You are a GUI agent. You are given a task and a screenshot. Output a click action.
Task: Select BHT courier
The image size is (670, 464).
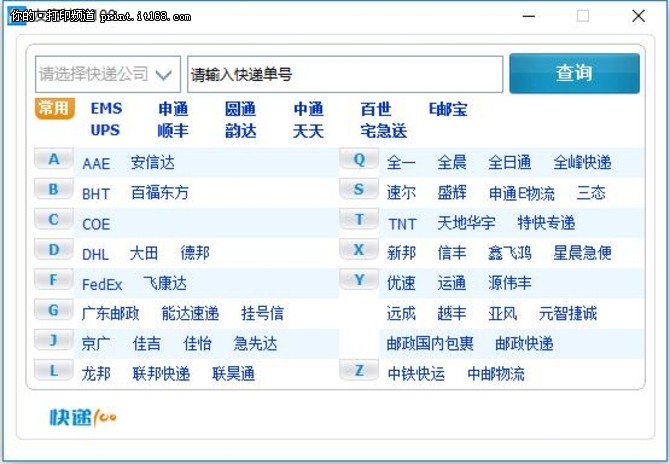click(x=96, y=194)
